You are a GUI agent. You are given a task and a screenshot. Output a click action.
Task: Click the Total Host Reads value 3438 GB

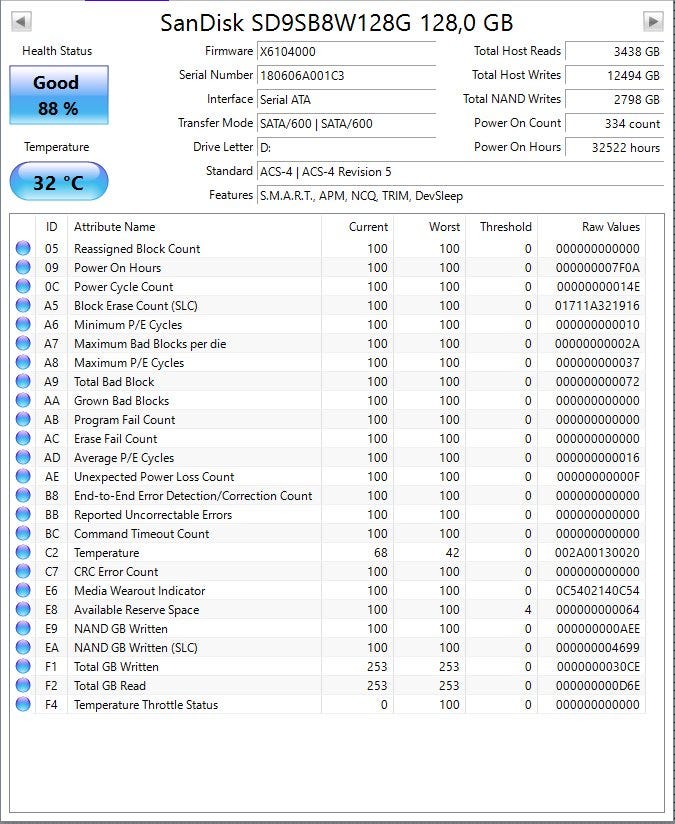[615, 52]
